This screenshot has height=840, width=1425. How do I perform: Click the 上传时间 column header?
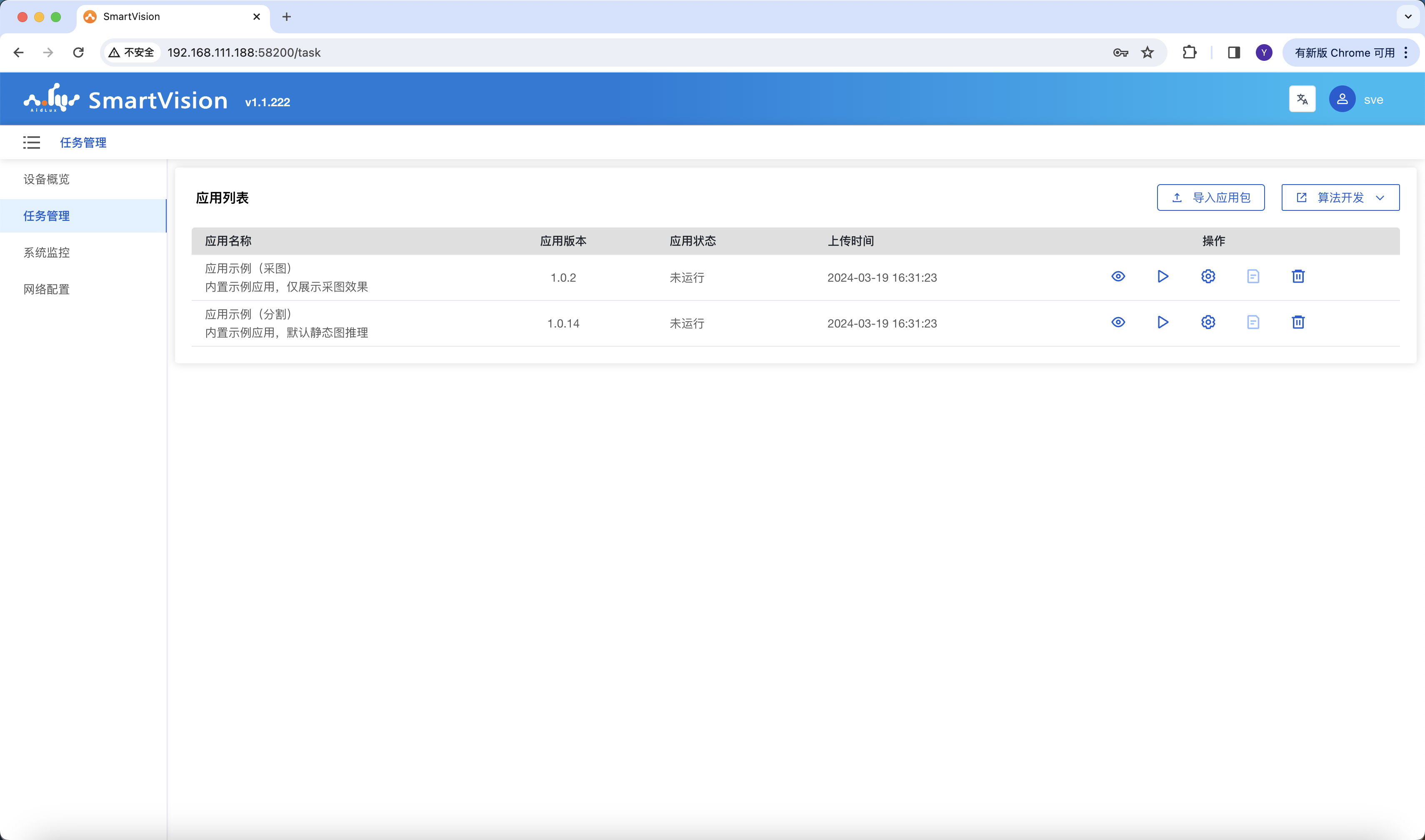point(850,240)
